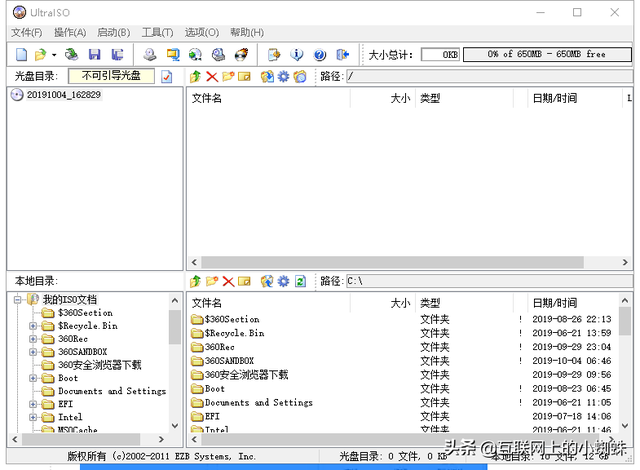The image size is (640, 470).
Task: Open the blue Info bubble icon
Action: click(297, 54)
